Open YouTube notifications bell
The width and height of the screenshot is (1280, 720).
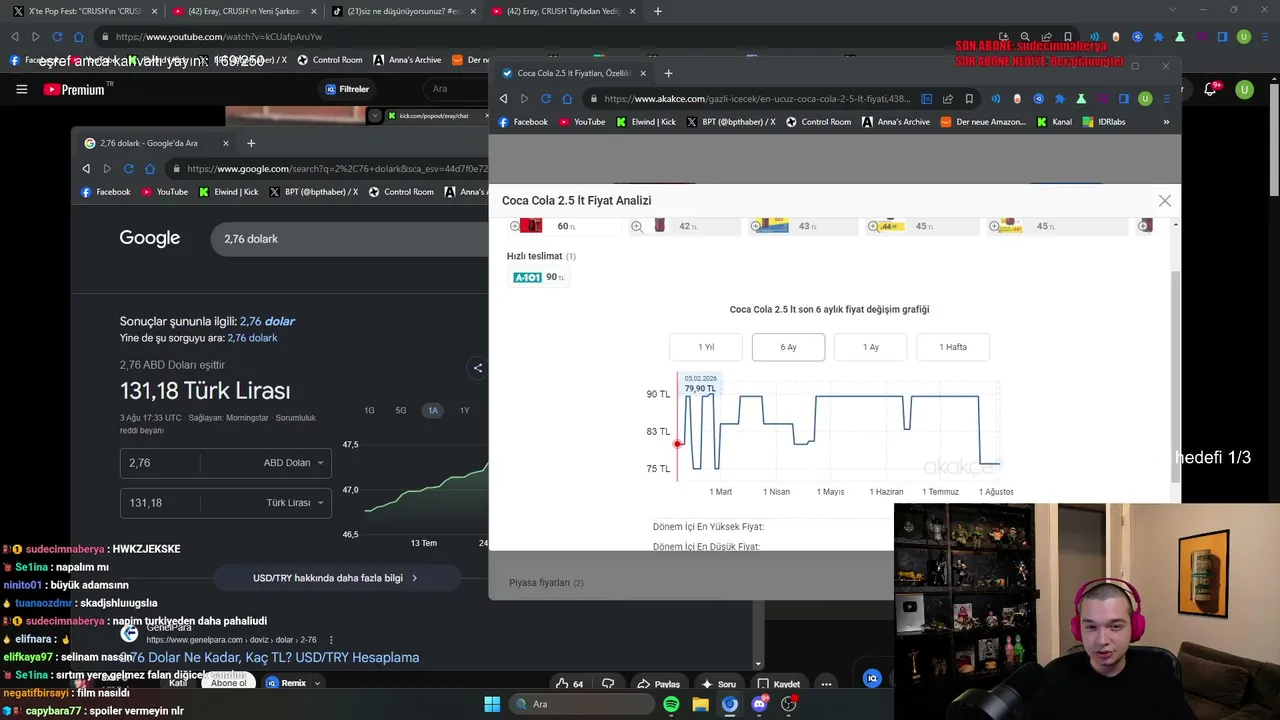tap(1210, 89)
